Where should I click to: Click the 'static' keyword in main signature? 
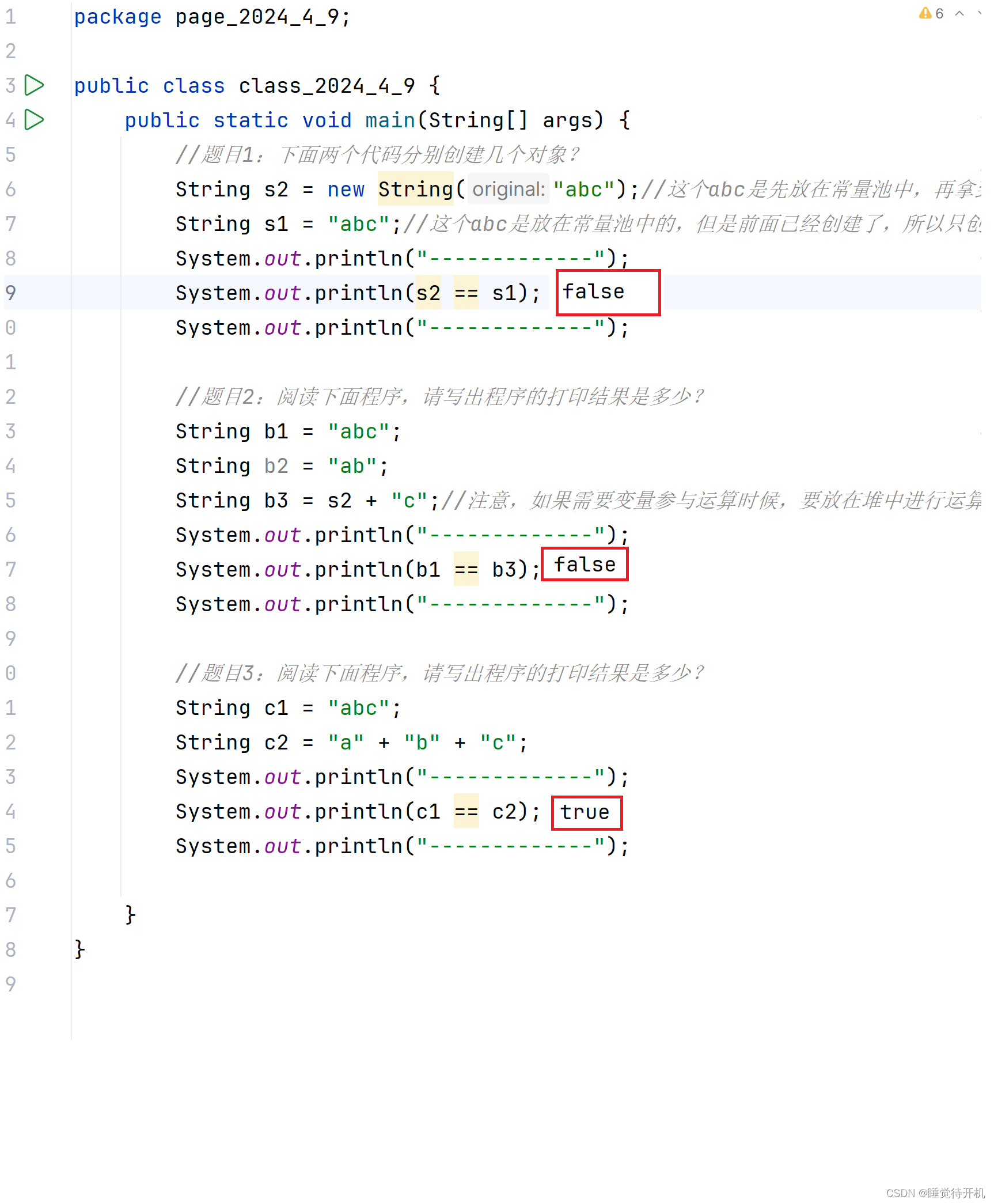[251, 120]
